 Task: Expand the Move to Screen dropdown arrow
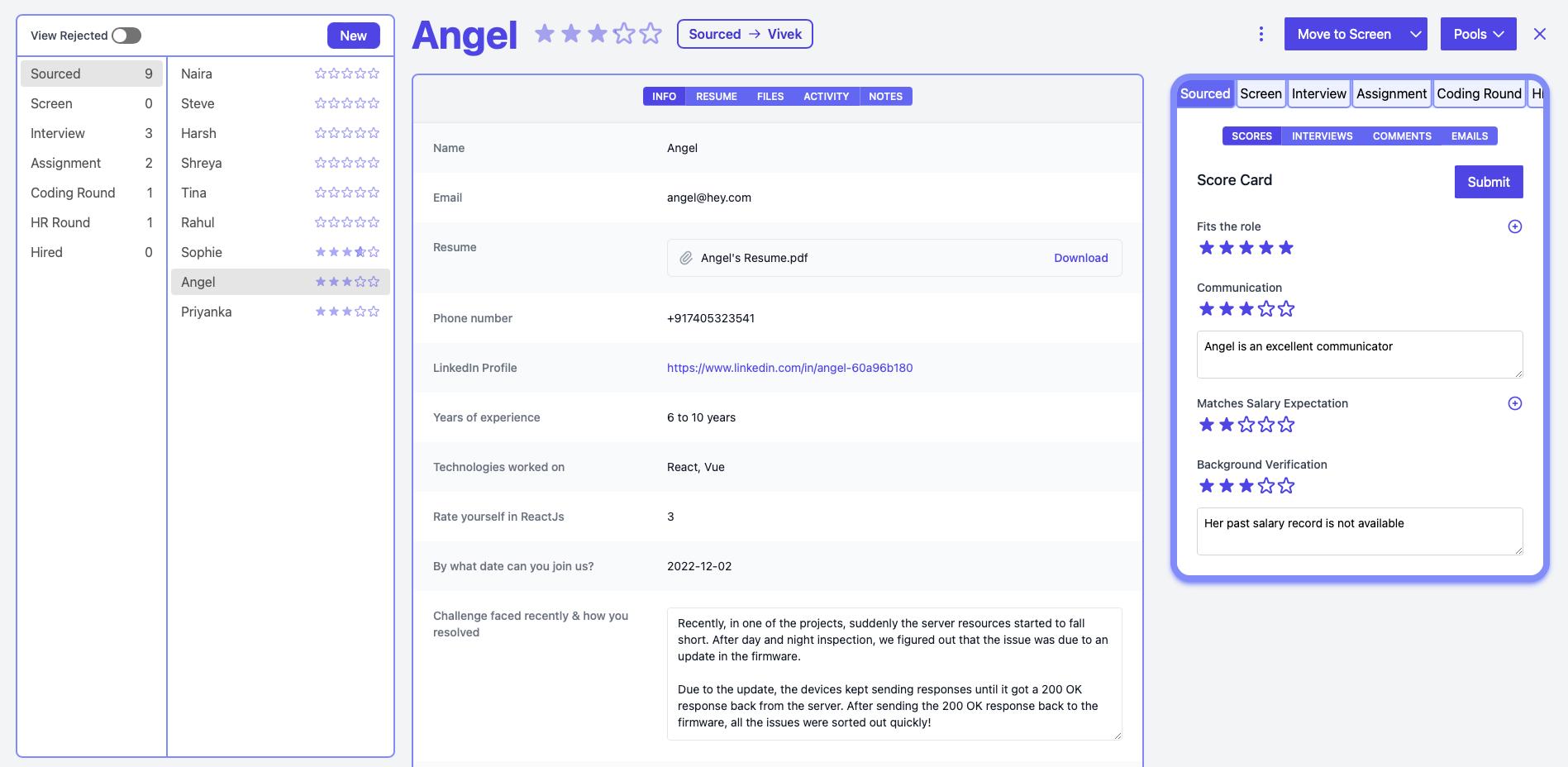[1415, 34]
